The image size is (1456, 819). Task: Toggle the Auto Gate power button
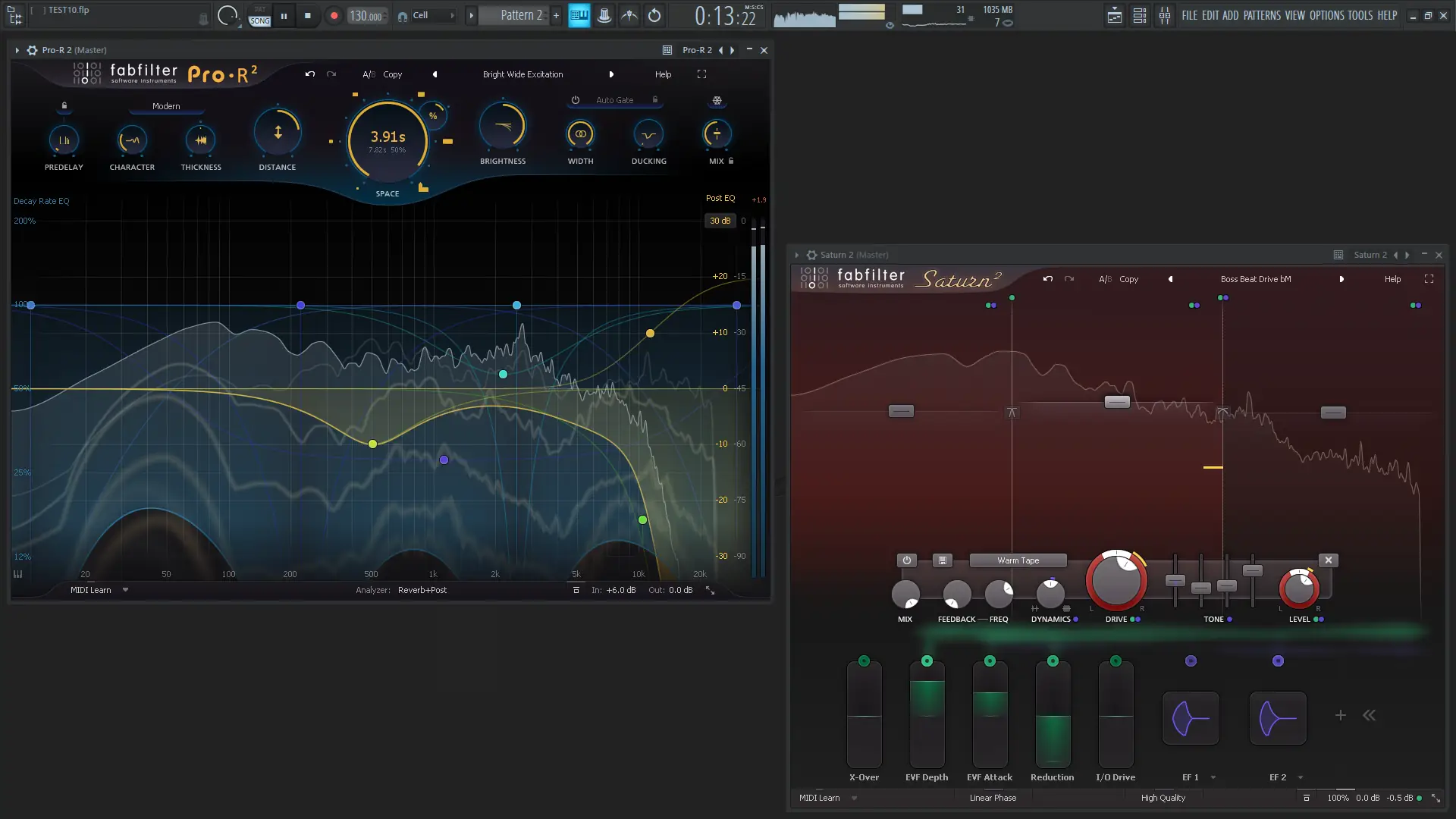576,100
